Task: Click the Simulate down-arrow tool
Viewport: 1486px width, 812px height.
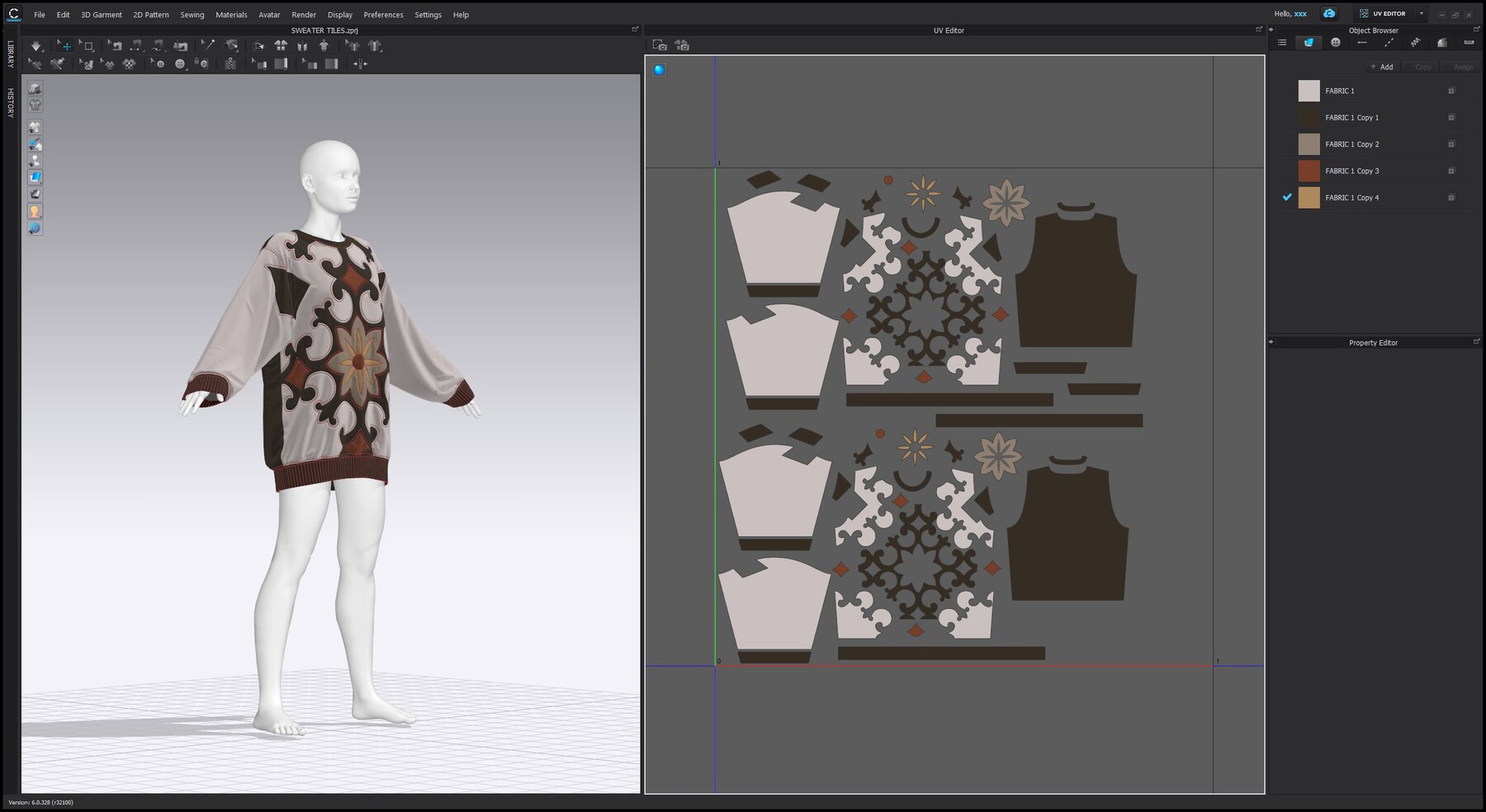Action: 36,46
